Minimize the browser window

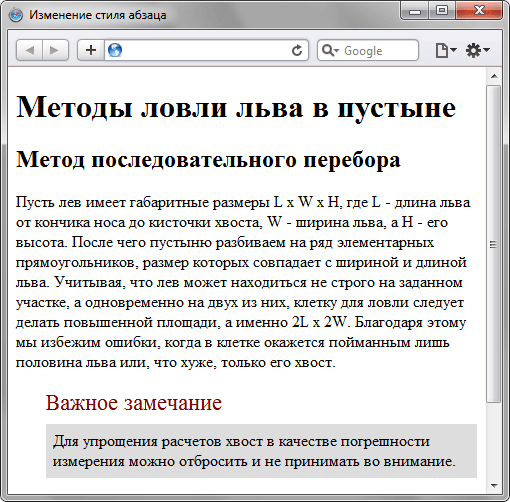click(415, 11)
